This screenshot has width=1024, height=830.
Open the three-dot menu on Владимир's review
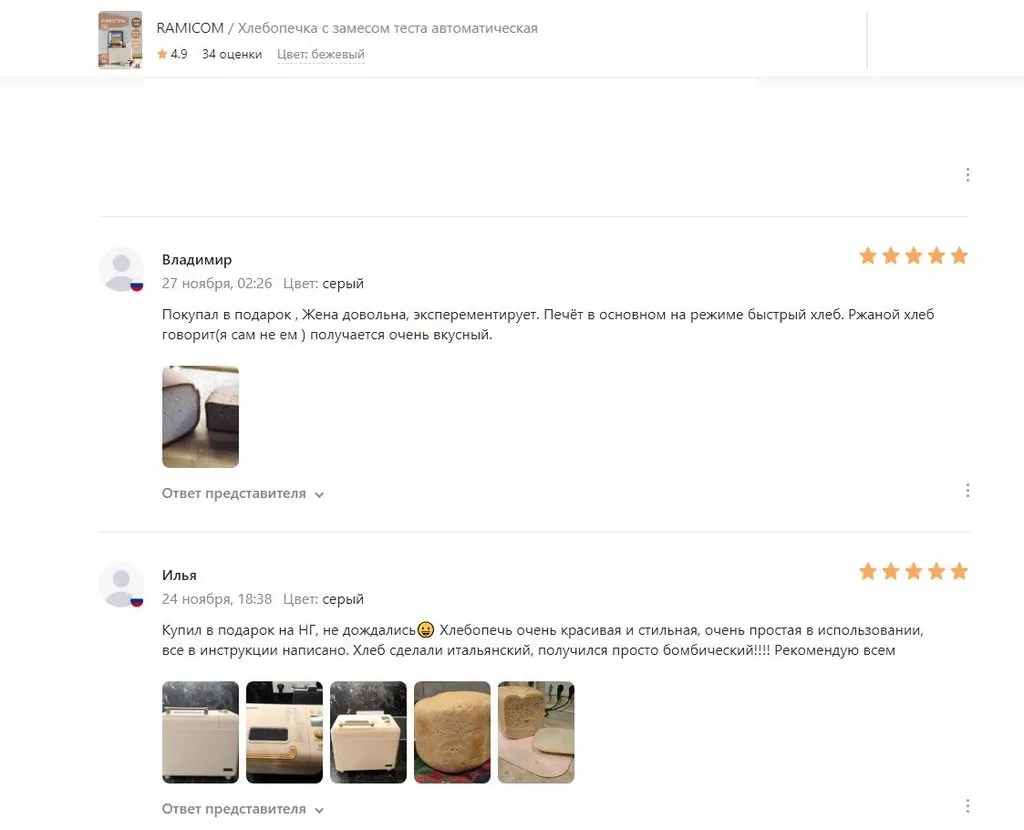tap(967, 490)
